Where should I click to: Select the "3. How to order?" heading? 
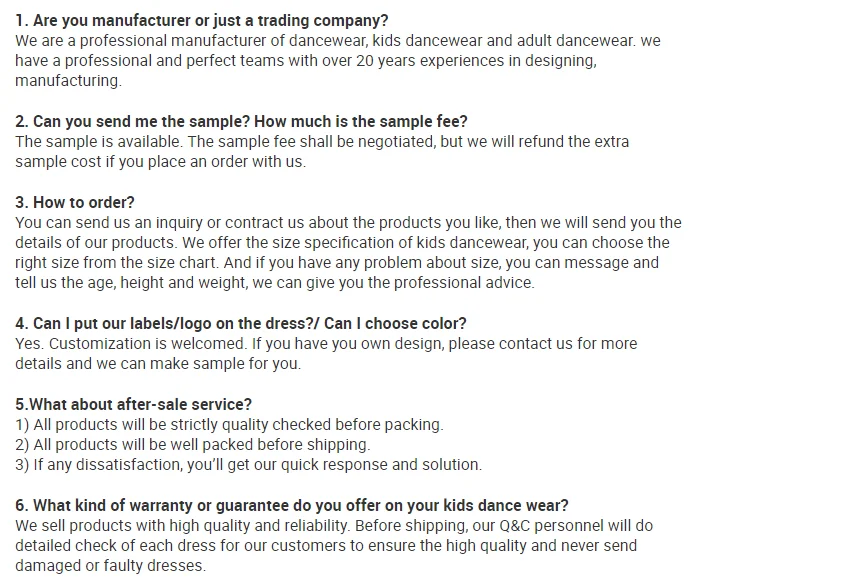point(75,203)
